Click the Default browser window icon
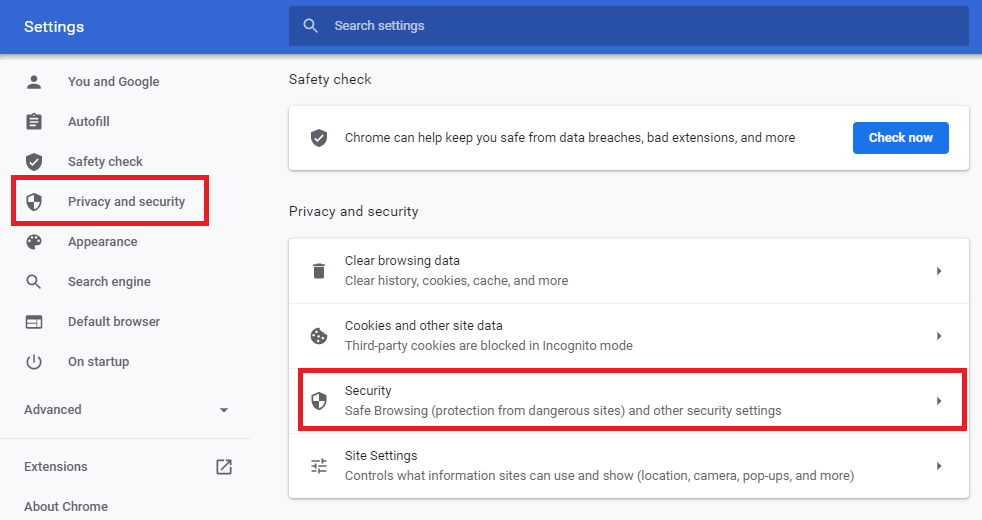 click(x=34, y=322)
